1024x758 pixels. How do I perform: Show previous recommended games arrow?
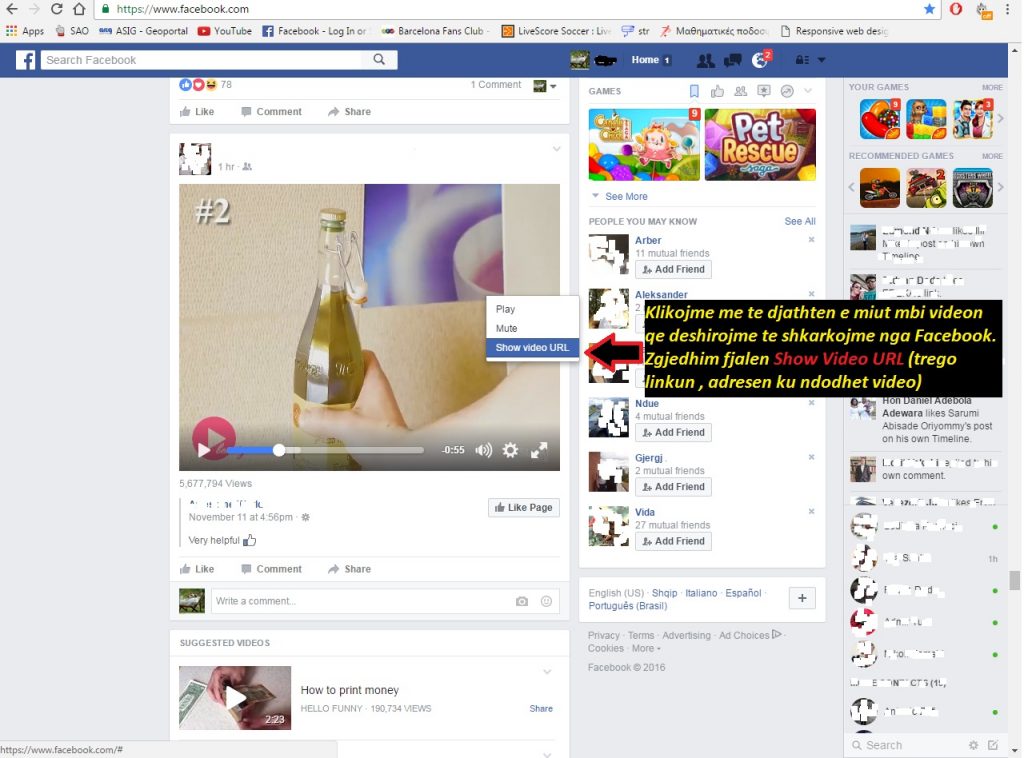tap(852, 188)
